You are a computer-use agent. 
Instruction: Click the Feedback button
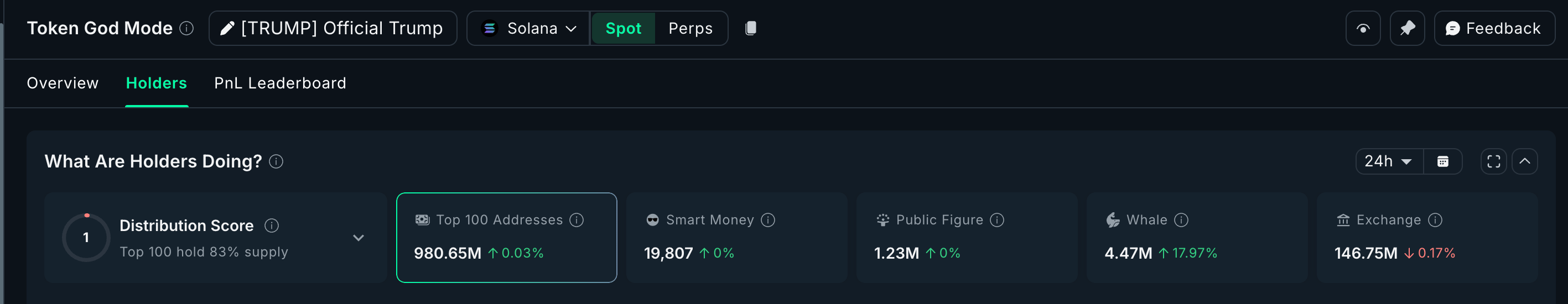coord(1494,28)
